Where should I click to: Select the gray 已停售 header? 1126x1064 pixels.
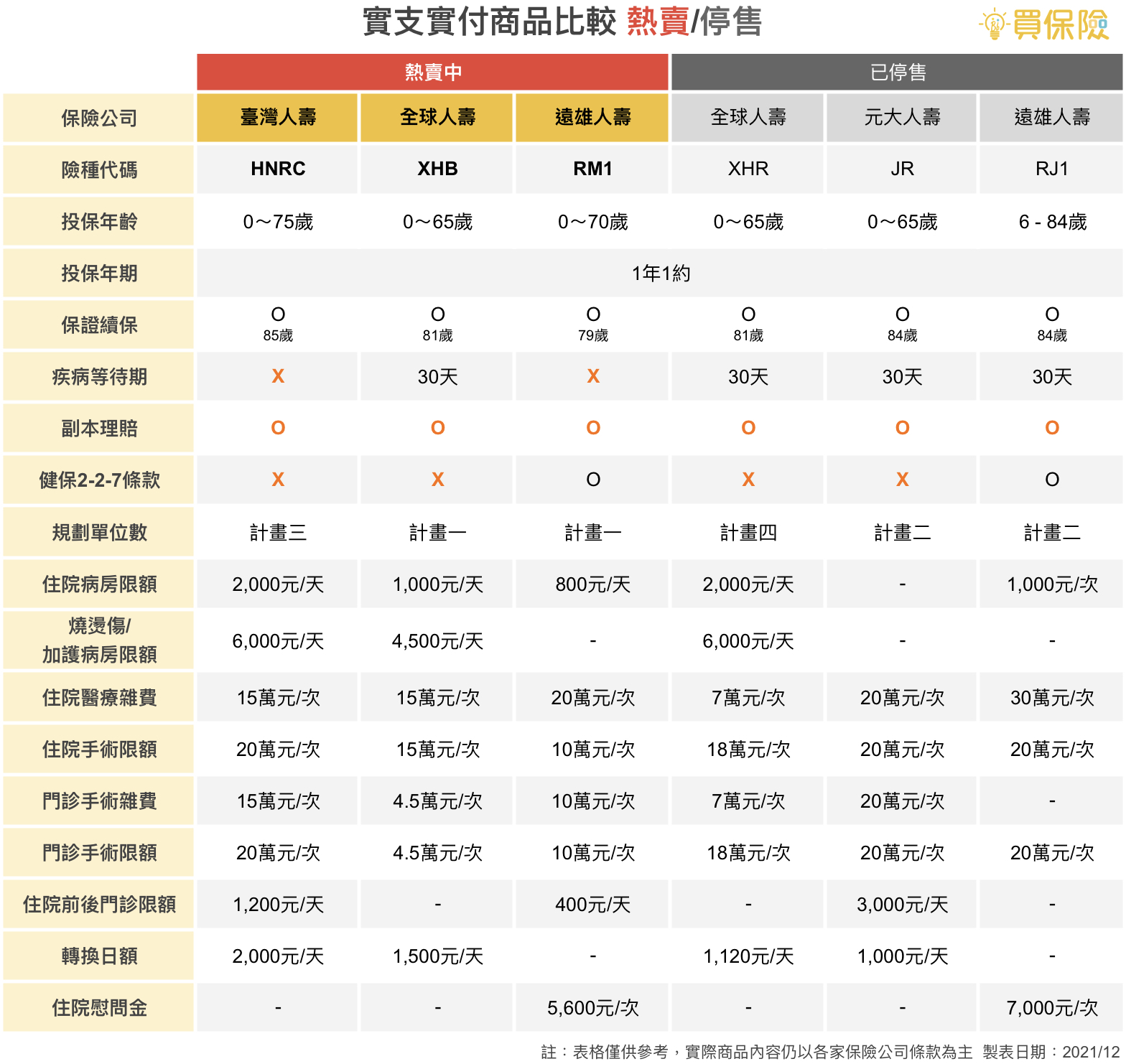click(x=897, y=72)
